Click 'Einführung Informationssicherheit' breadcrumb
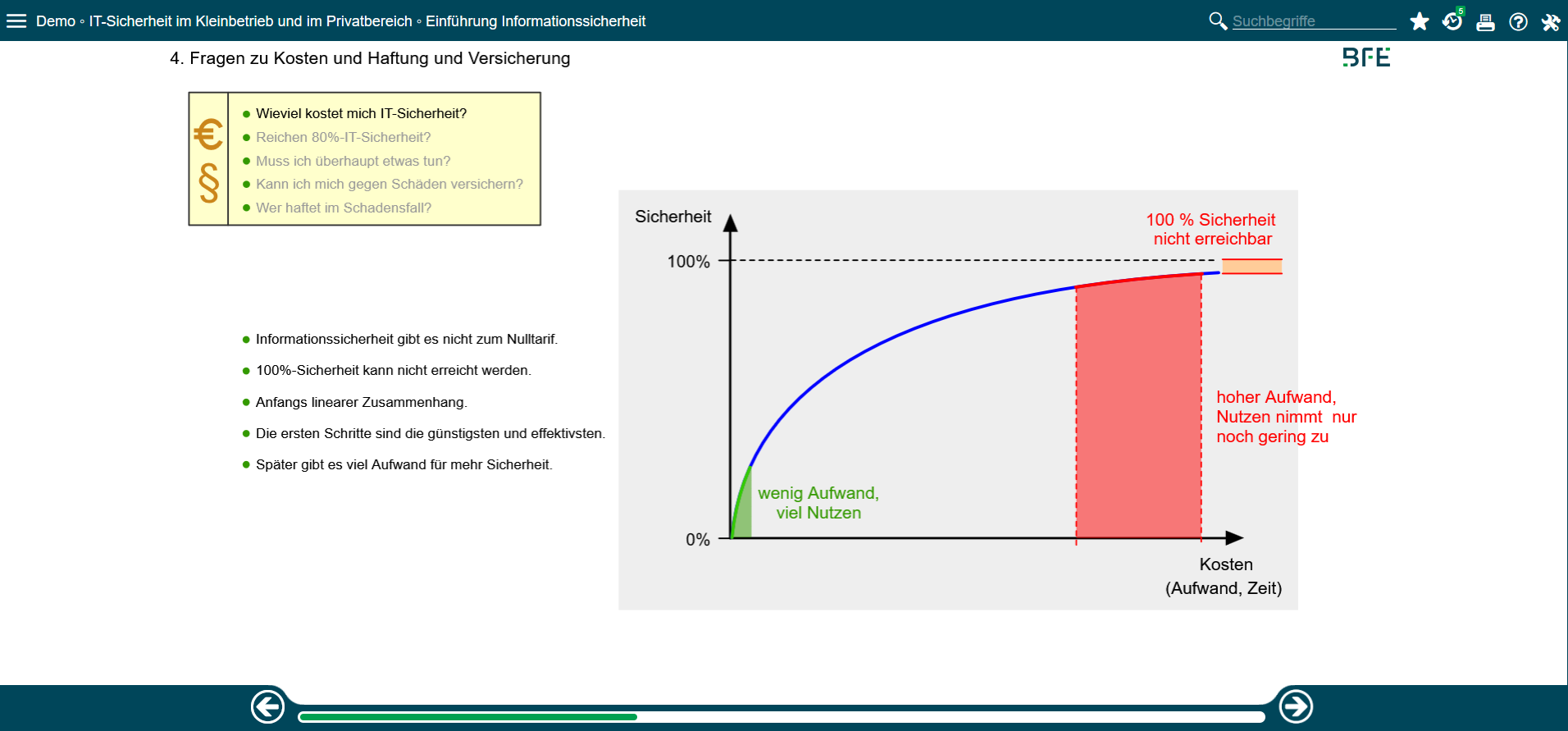 [x=535, y=21]
